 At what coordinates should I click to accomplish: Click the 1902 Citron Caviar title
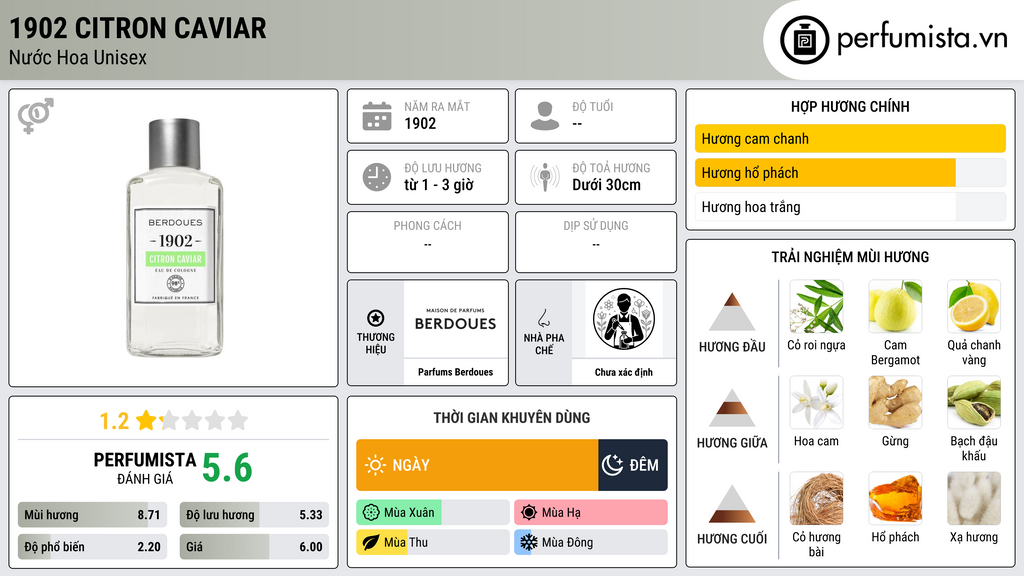coord(138,28)
